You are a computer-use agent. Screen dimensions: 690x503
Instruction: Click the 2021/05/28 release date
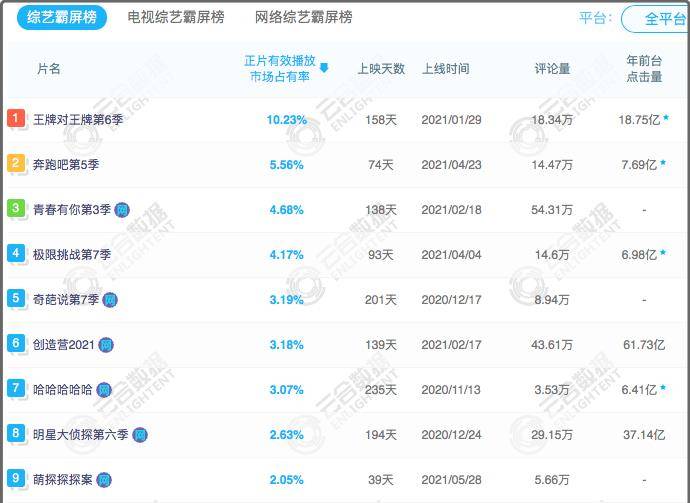click(451, 480)
